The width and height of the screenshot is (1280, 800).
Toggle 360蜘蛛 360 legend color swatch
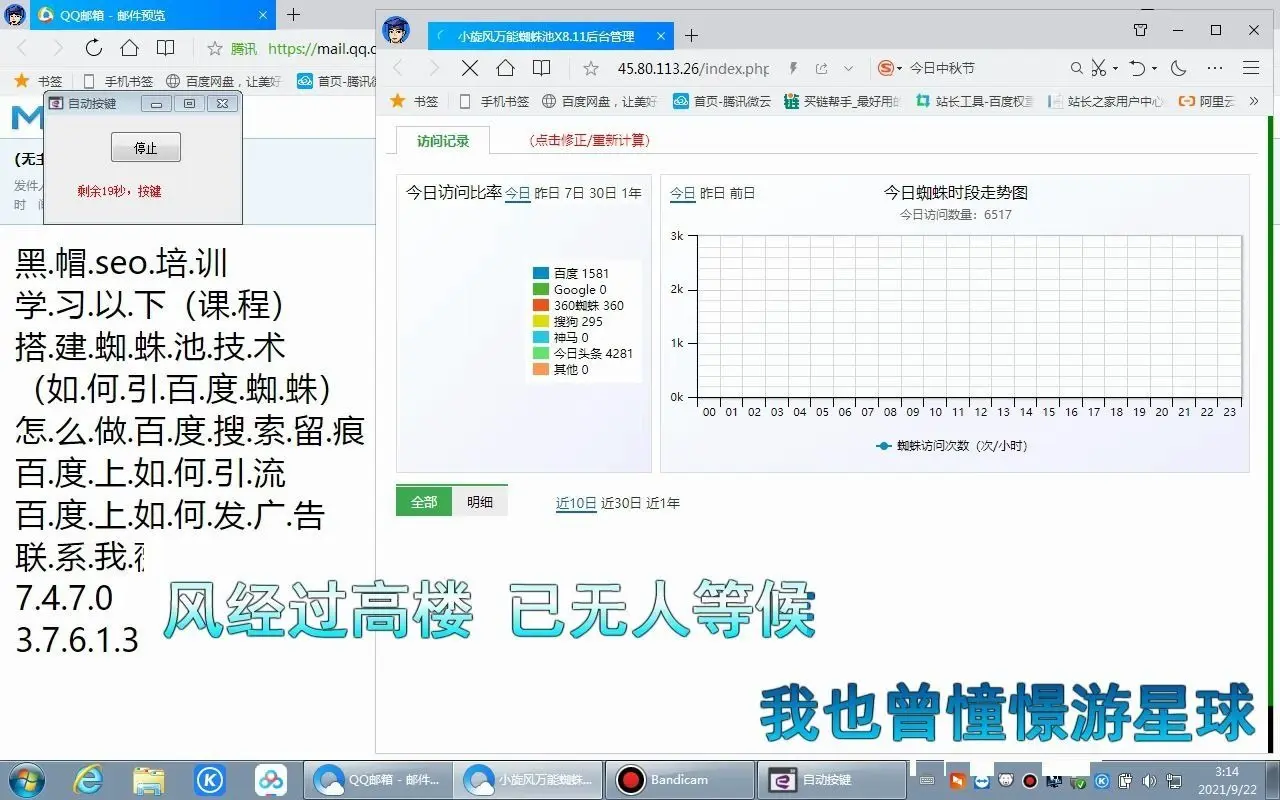(541, 305)
